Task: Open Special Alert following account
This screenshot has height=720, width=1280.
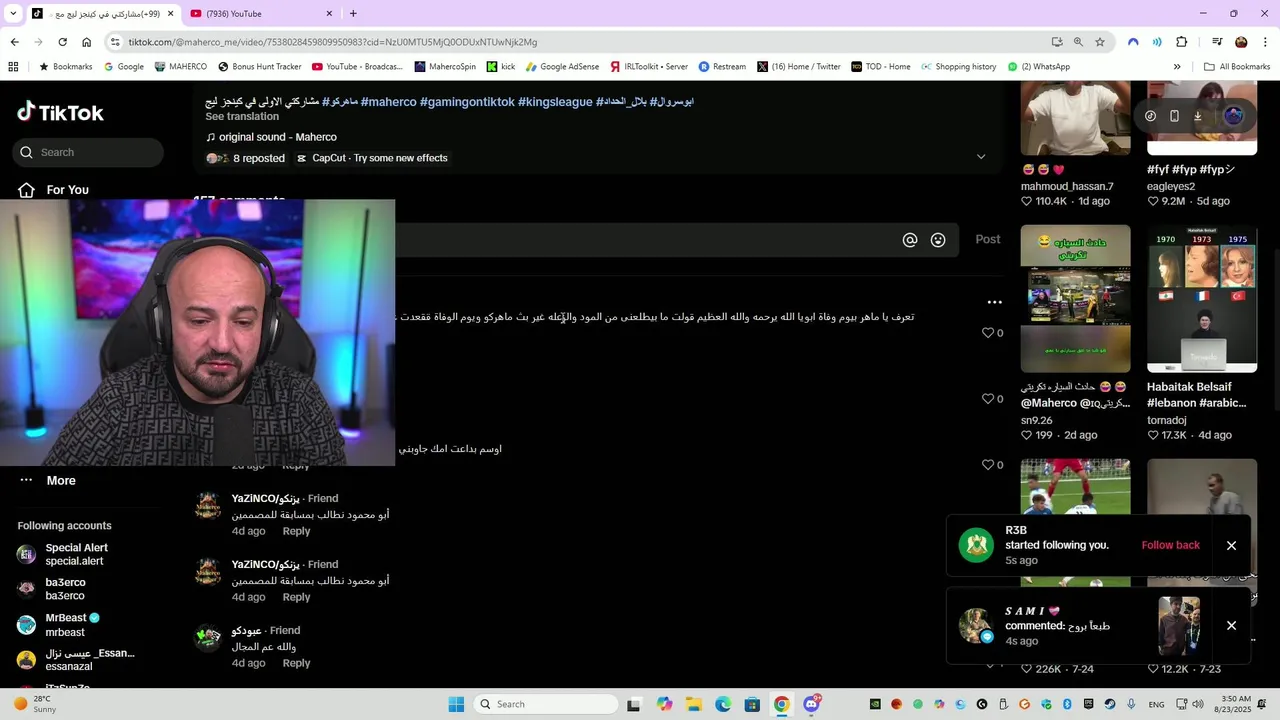Action: 76,554
